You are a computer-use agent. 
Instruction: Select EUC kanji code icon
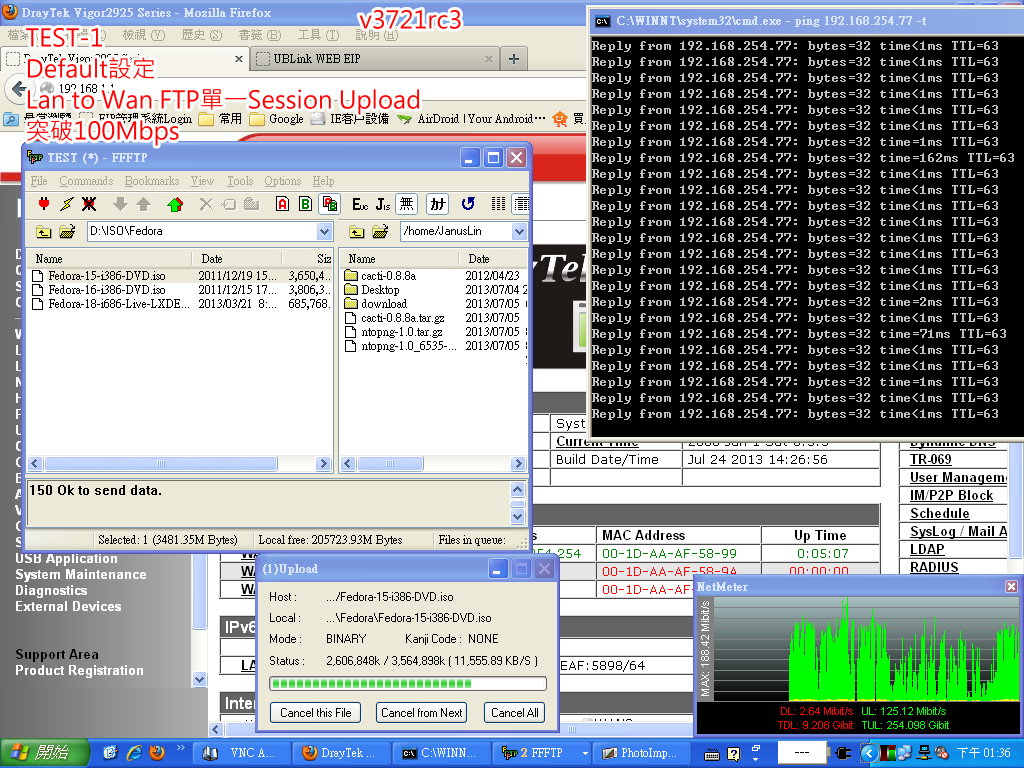point(360,204)
